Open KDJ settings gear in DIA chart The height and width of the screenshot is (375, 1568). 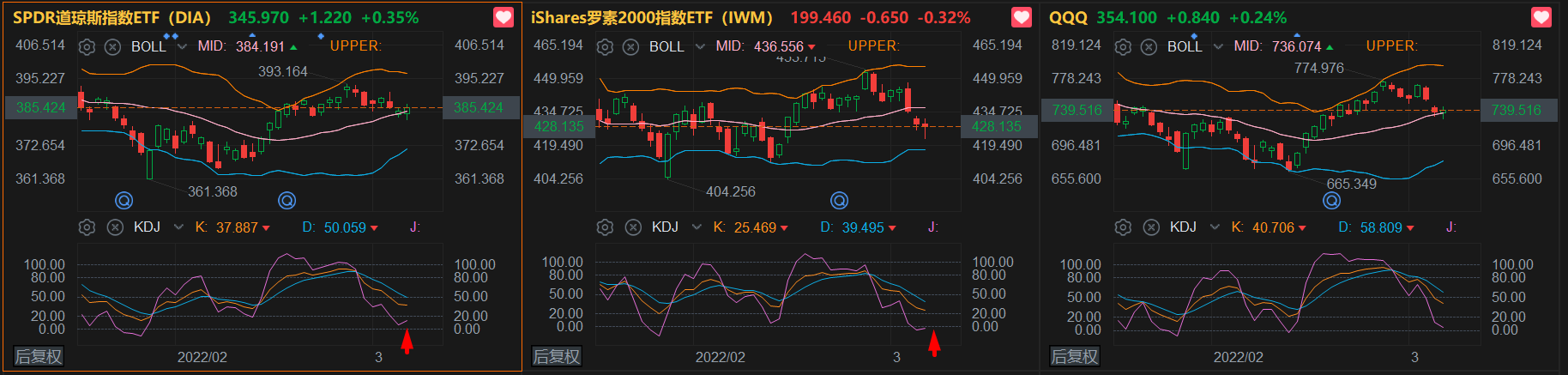pyautogui.click(x=87, y=227)
